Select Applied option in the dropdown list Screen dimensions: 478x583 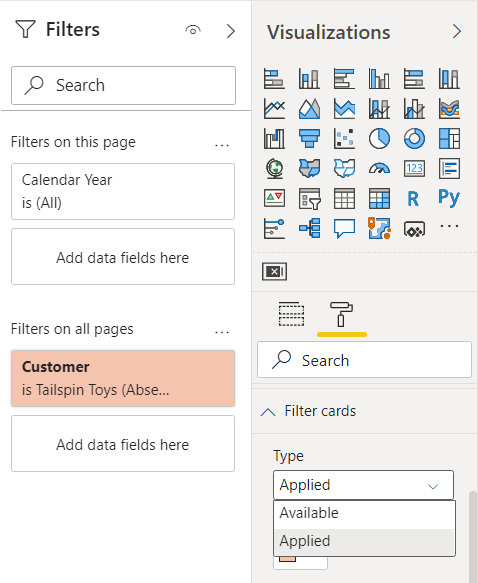364,541
